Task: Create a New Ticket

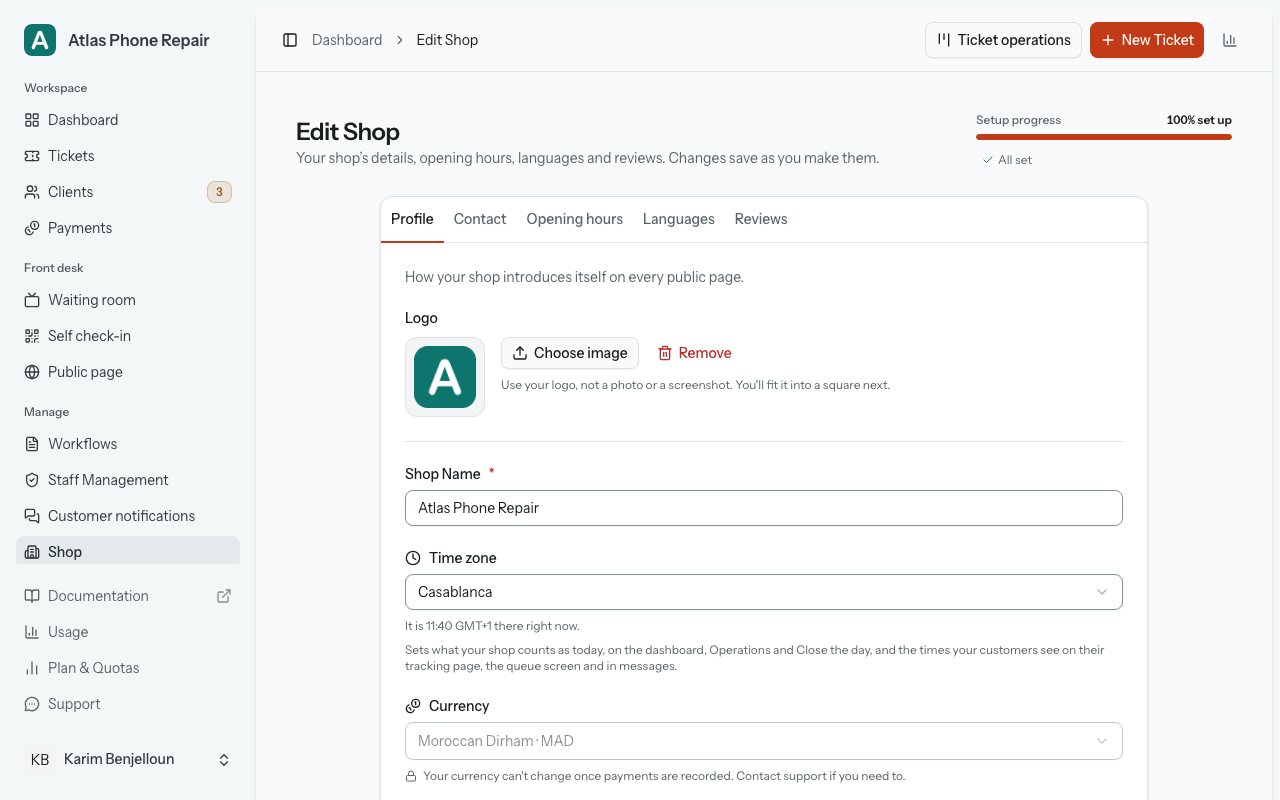Action: pos(1147,40)
